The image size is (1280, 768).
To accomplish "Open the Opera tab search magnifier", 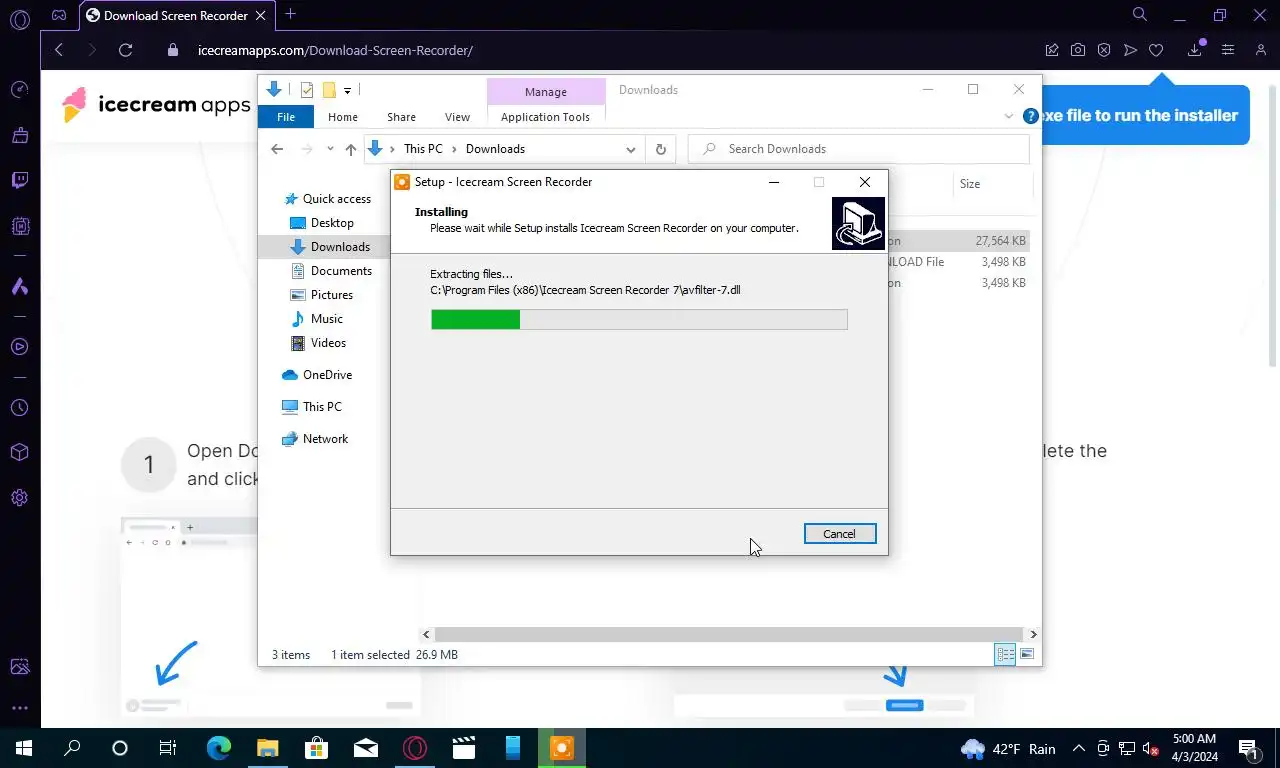I will [x=1140, y=15].
